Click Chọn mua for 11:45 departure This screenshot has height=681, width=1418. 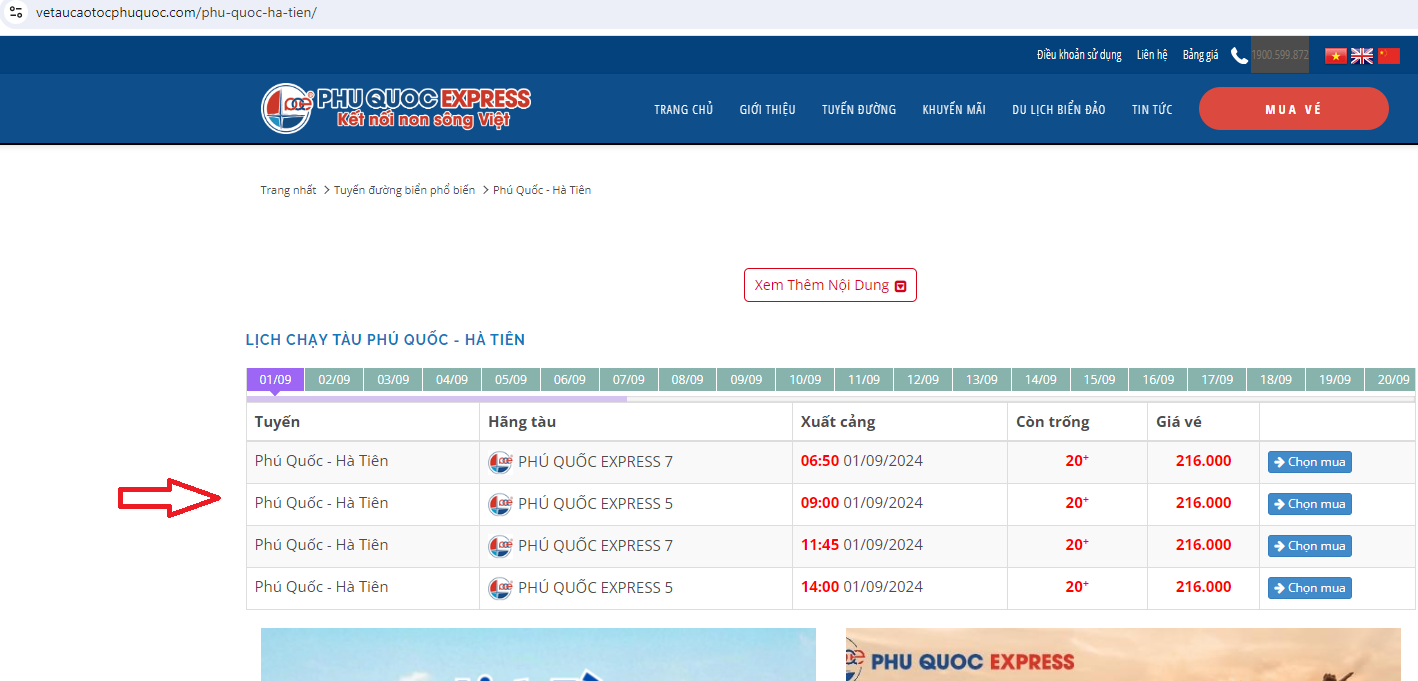pos(1310,546)
